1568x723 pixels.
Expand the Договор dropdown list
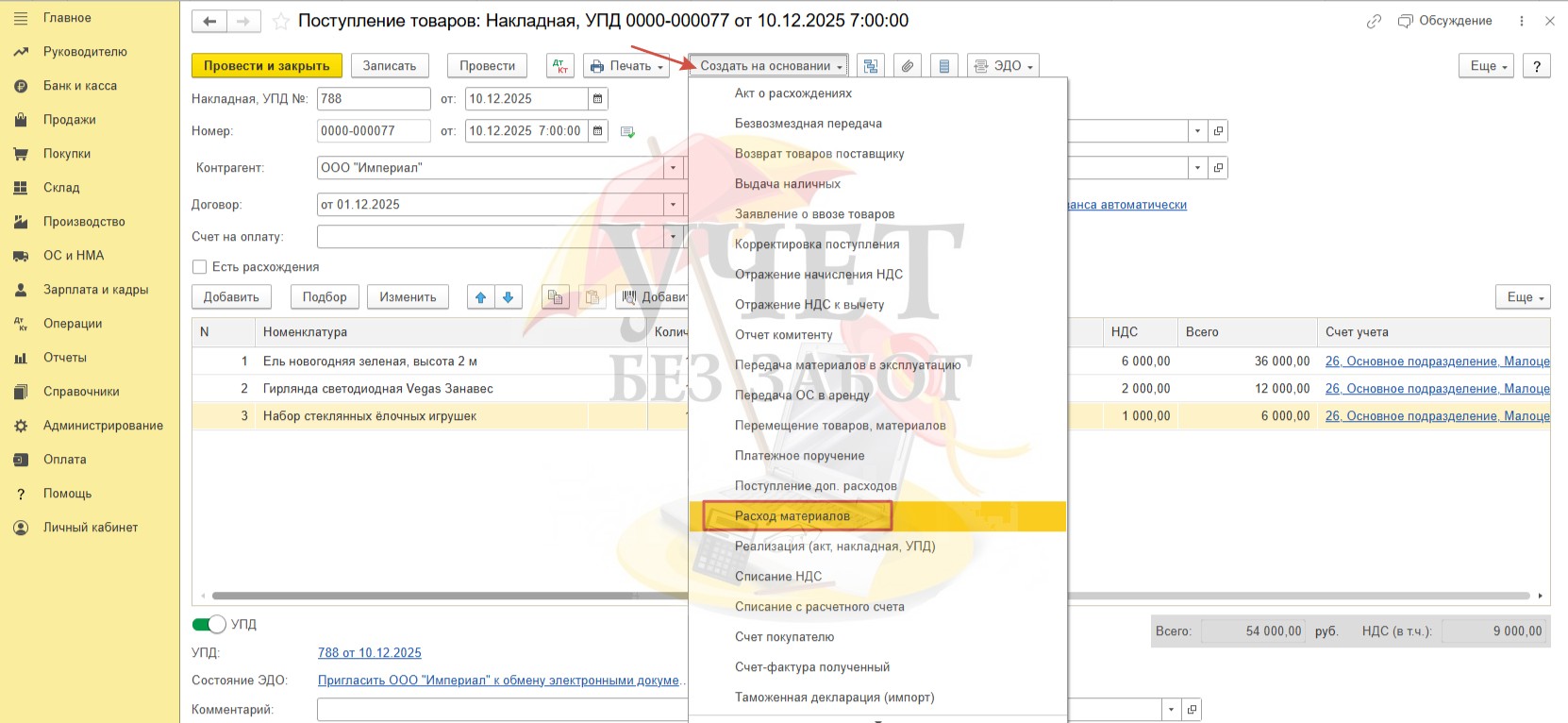tap(674, 205)
